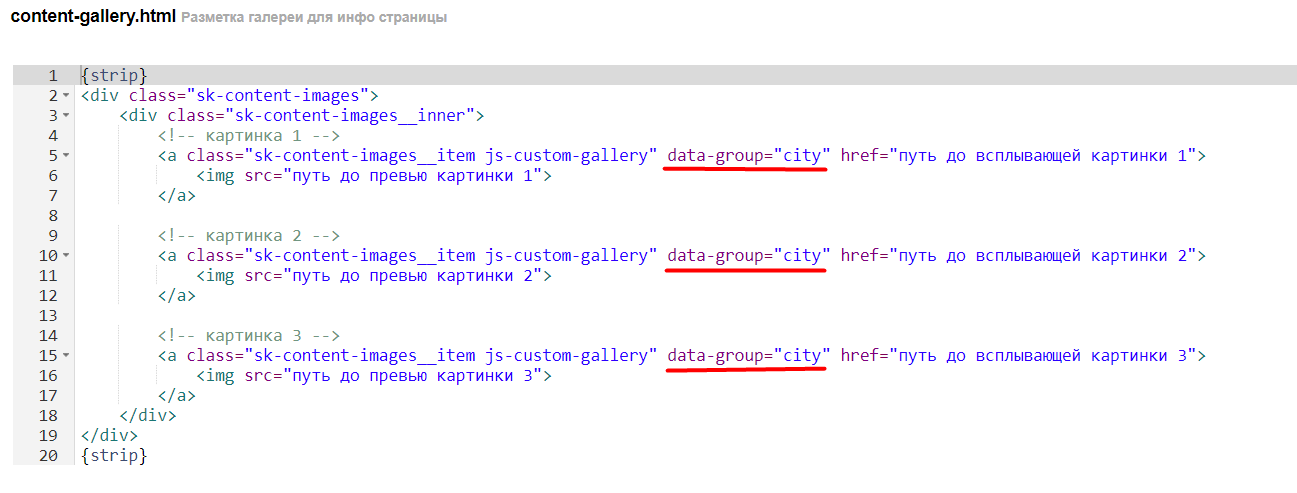
Task: Click the "картинка 2" HTML comment
Action: pyautogui.click(x=248, y=236)
